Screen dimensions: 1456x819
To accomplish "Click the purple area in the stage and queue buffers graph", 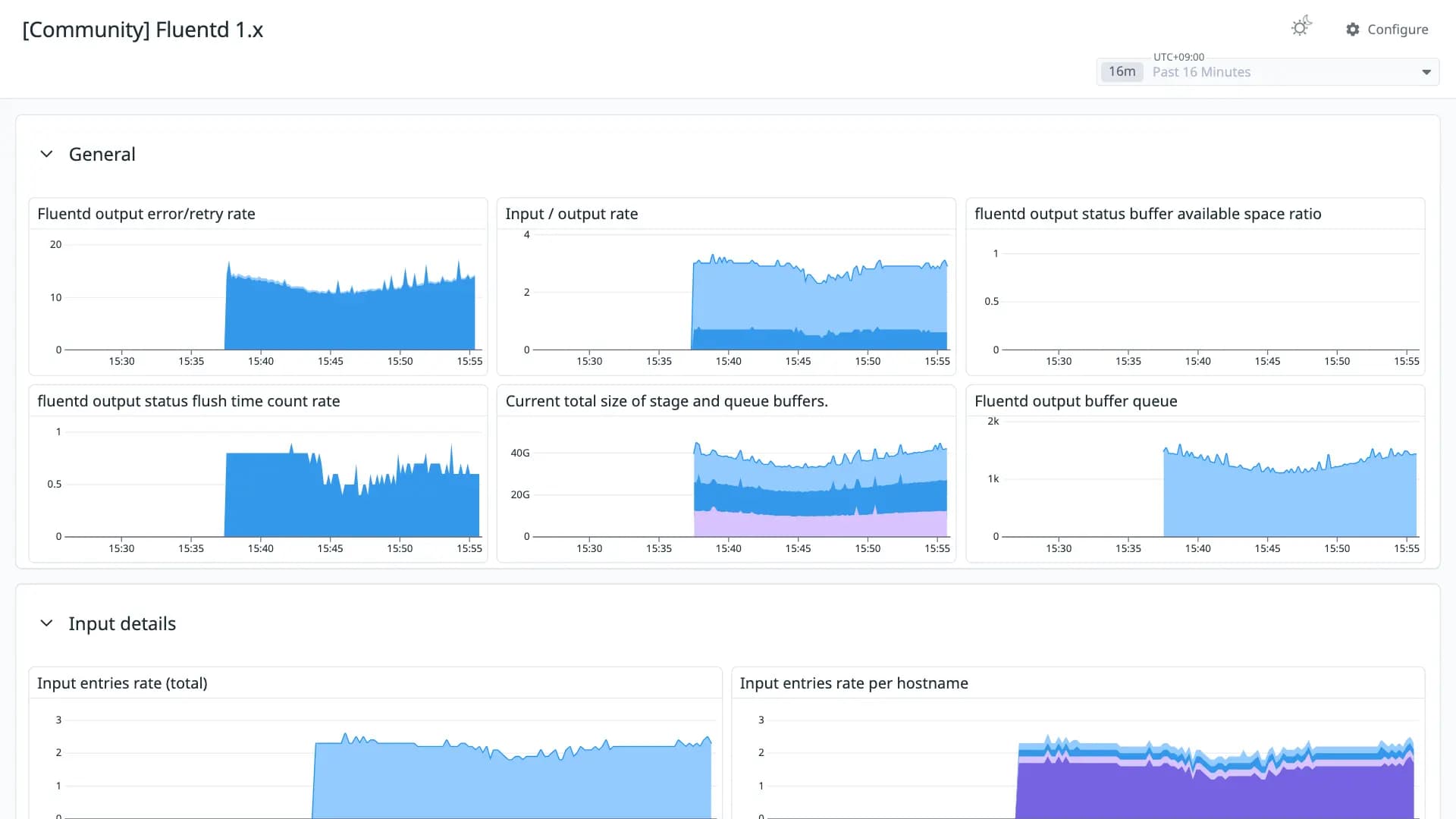I will [x=820, y=525].
